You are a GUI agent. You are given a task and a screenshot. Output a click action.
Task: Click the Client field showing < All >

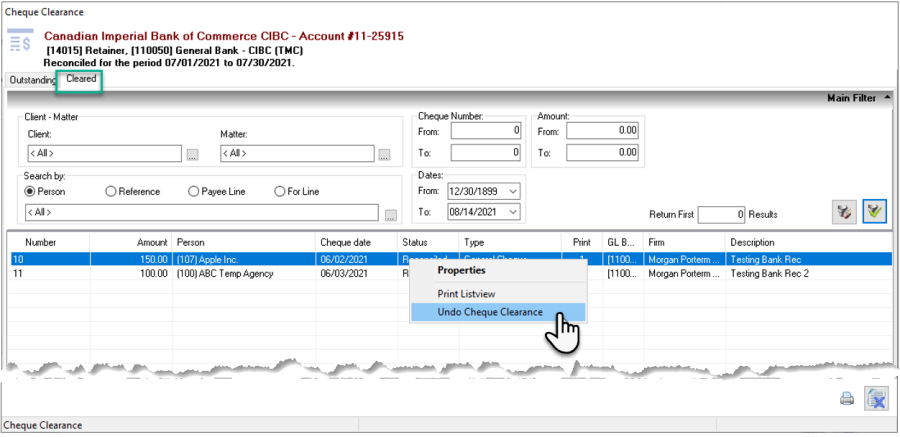[104, 153]
